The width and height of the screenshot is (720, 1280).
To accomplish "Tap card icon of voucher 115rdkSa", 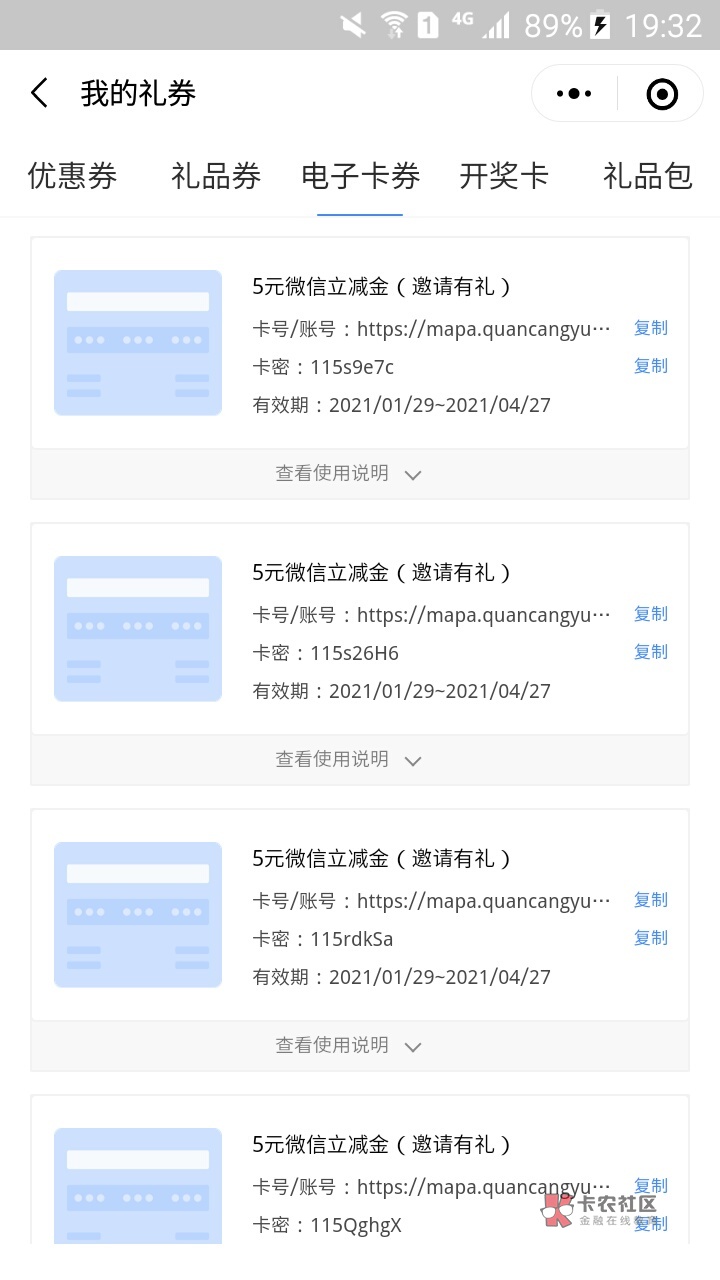I will tap(138, 915).
